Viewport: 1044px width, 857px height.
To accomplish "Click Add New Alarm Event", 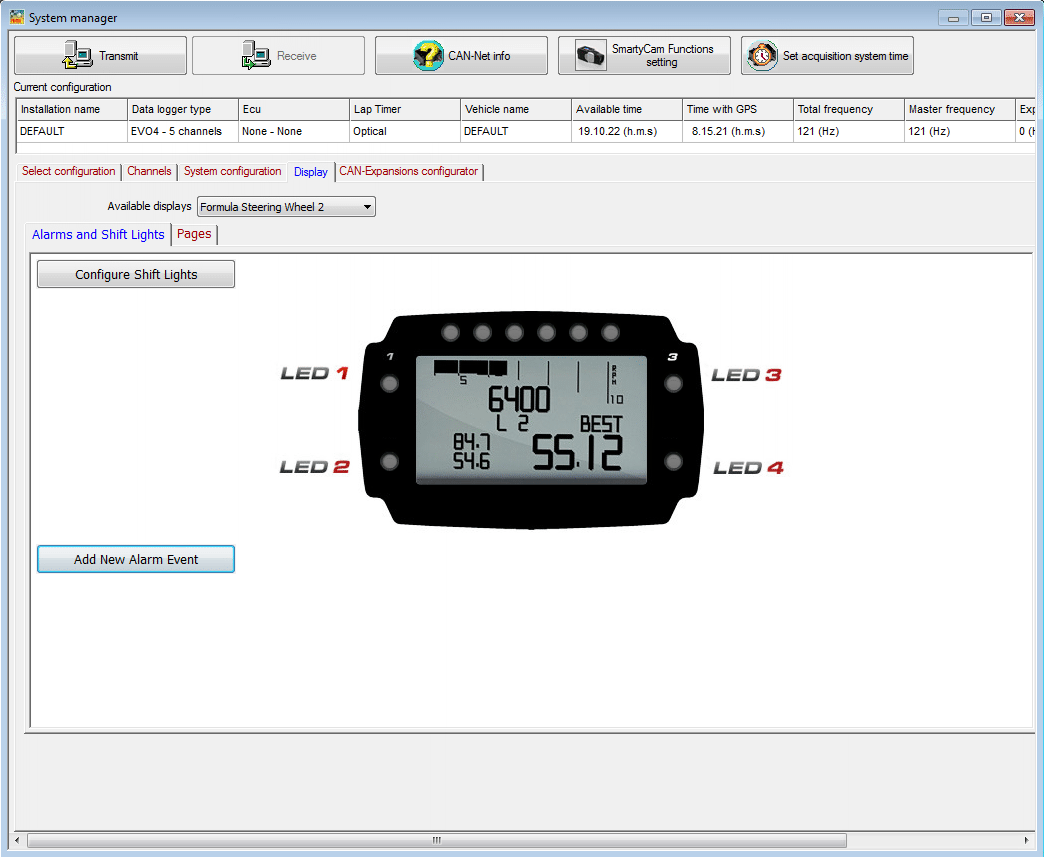I will 135,559.
